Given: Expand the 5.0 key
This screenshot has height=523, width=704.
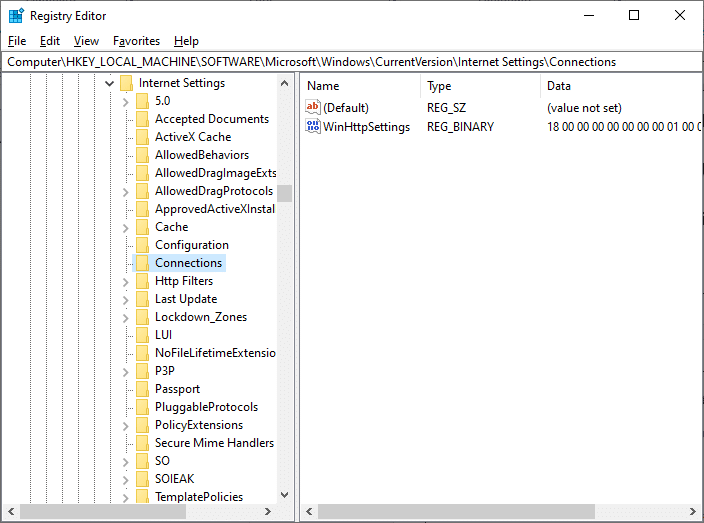Looking at the screenshot, I should 126,102.
